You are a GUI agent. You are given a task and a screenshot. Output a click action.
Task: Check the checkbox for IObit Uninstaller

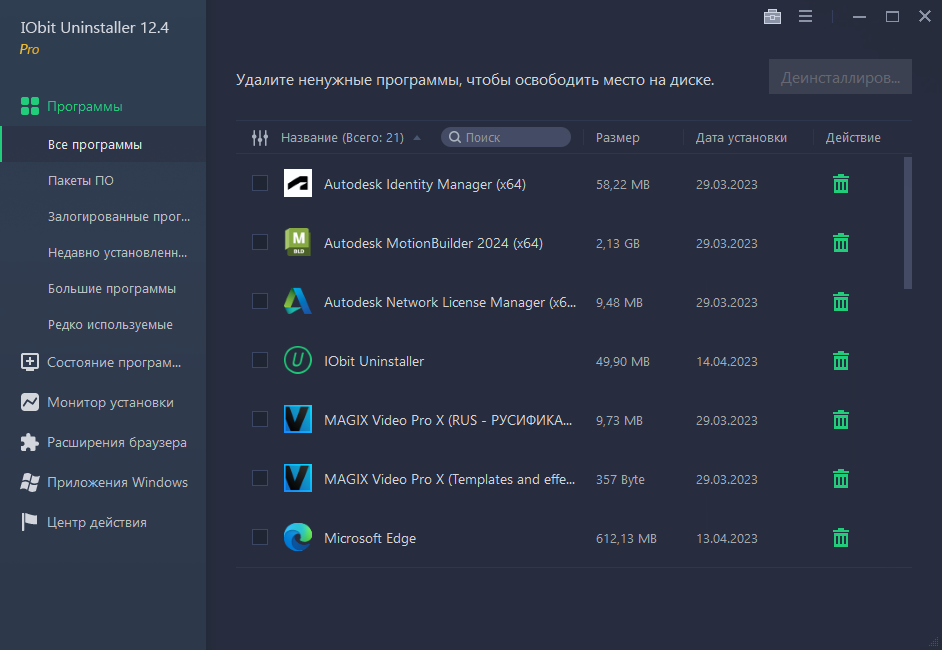[260, 361]
